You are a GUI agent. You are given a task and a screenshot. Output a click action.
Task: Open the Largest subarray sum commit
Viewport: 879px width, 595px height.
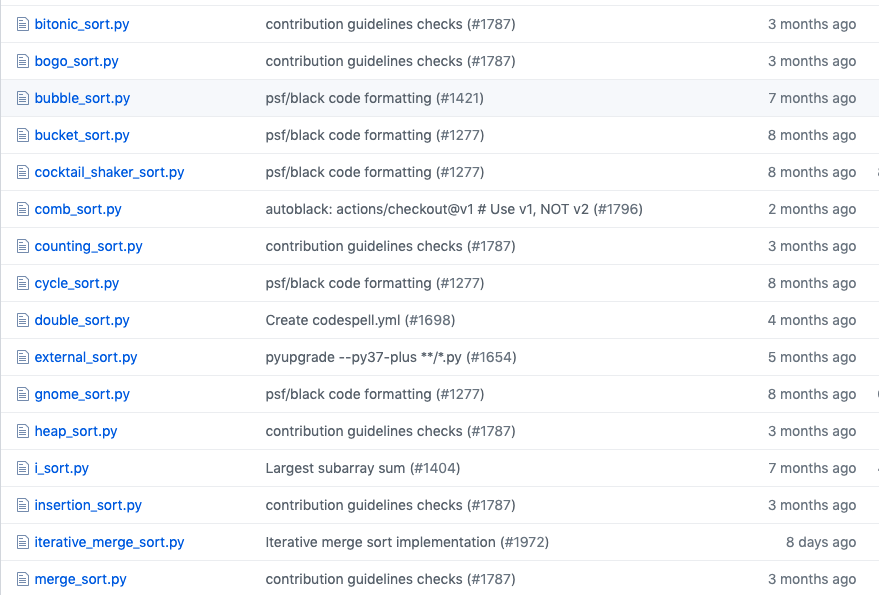point(363,468)
